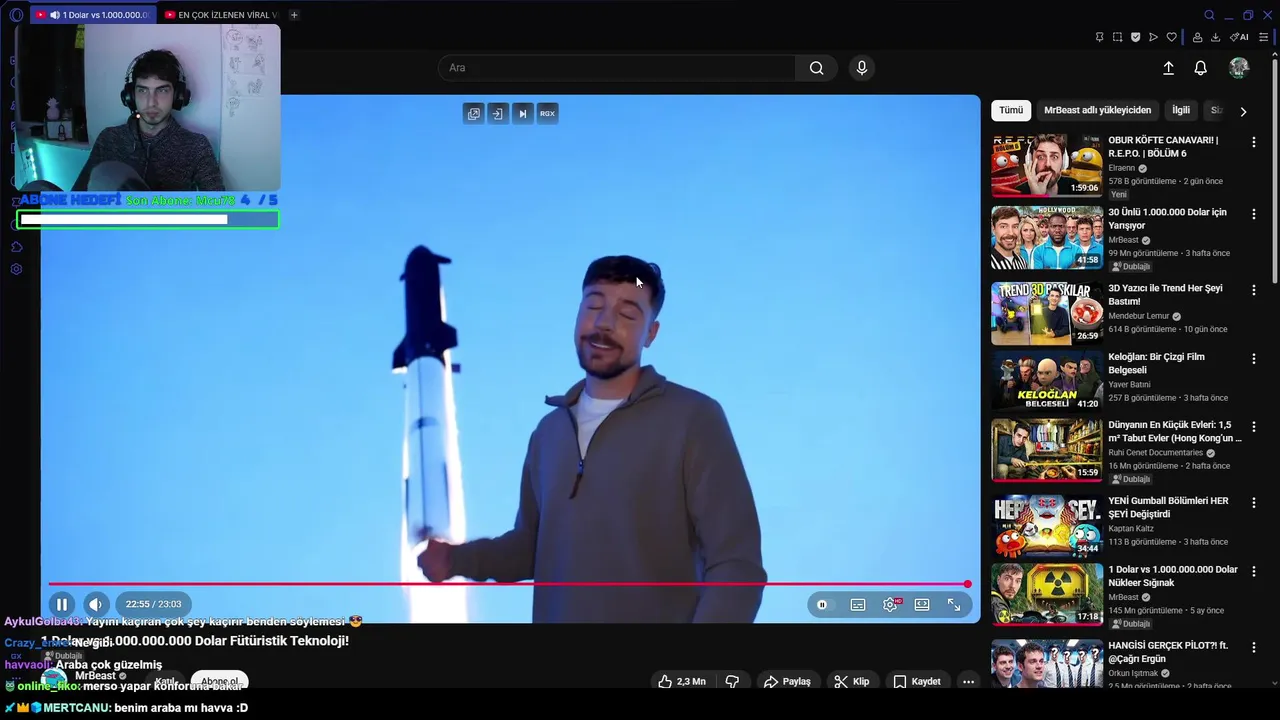Click the Paylaş share button
The height and width of the screenshot is (720, 1280).
click(787, 682)
